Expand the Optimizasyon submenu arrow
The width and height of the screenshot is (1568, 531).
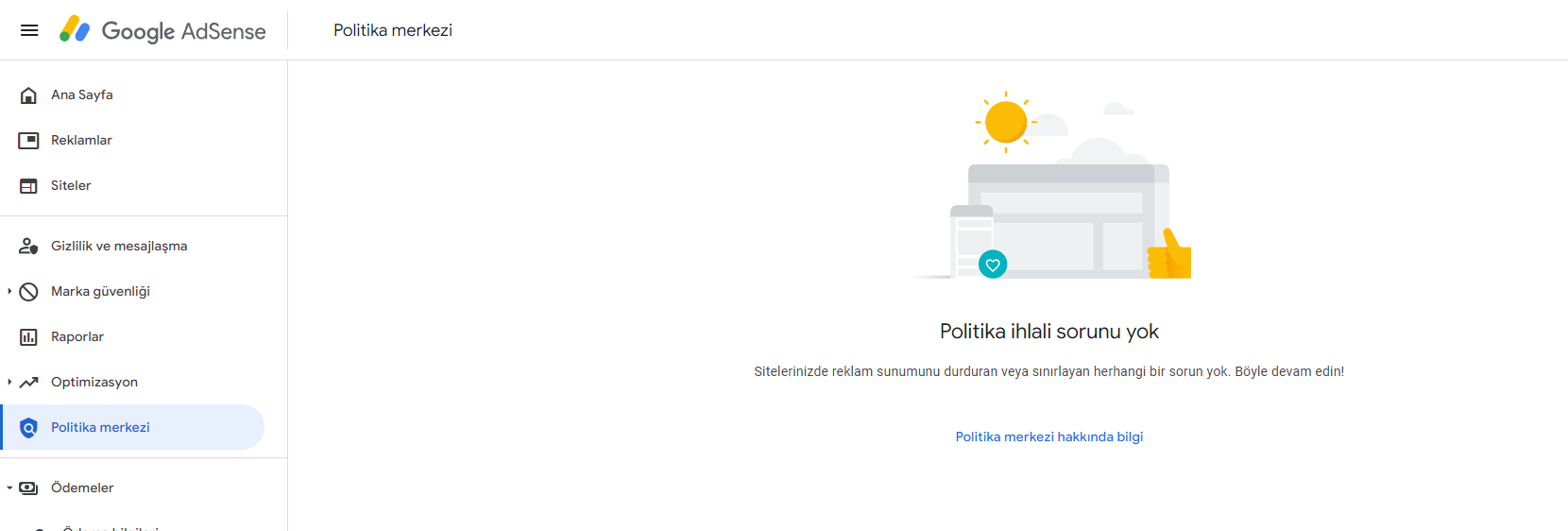9,382
